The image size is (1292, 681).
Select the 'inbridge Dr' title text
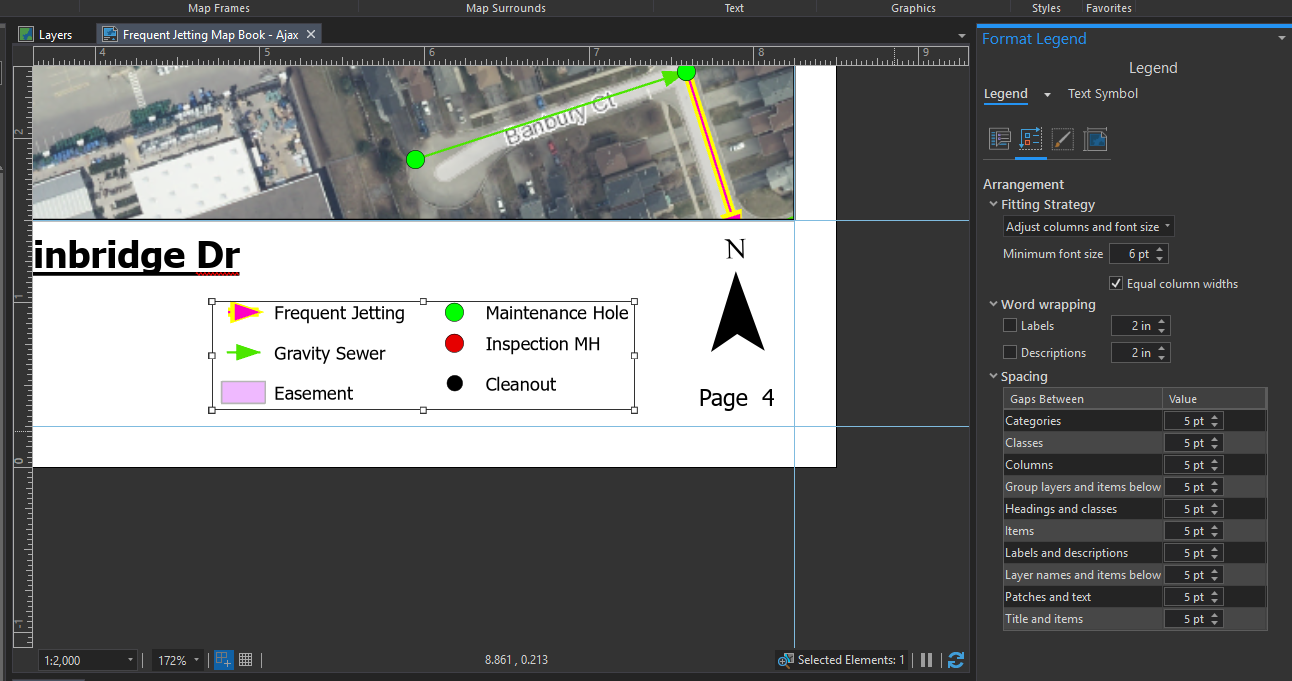pos(136,256)
